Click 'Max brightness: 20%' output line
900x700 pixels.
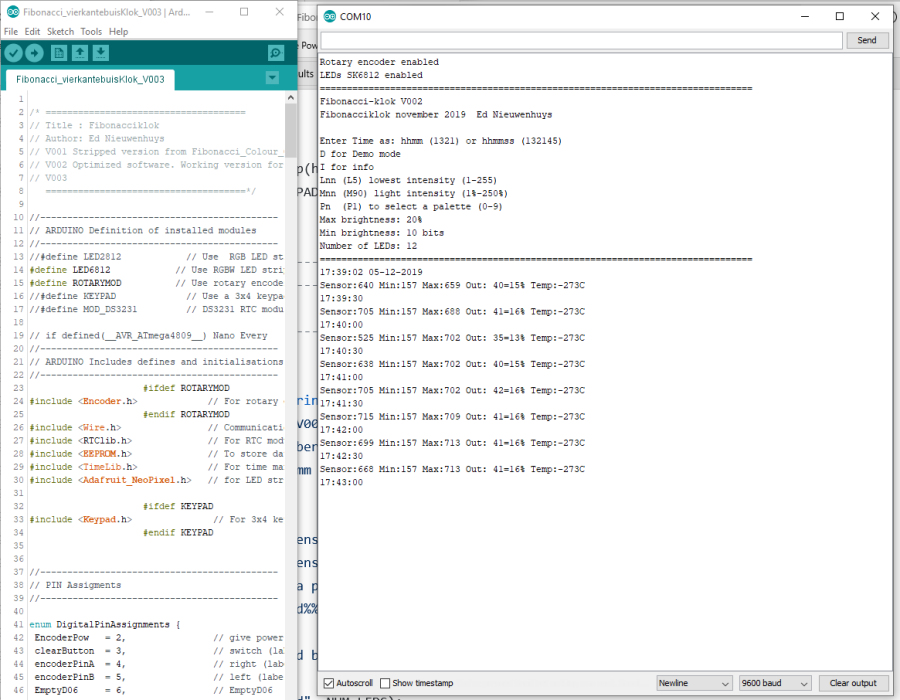(x=371, y=220)
